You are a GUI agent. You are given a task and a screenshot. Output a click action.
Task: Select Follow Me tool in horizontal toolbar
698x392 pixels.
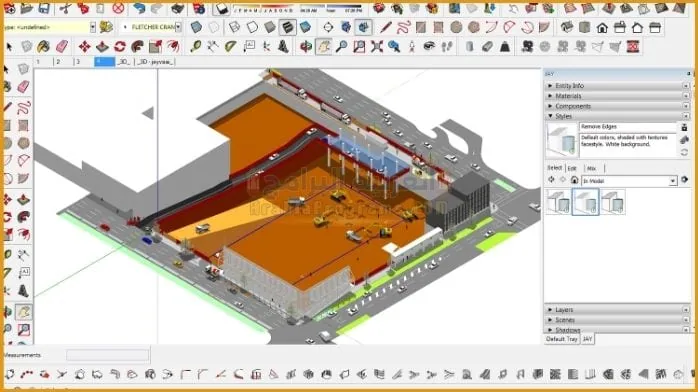[x=138, y=46]
